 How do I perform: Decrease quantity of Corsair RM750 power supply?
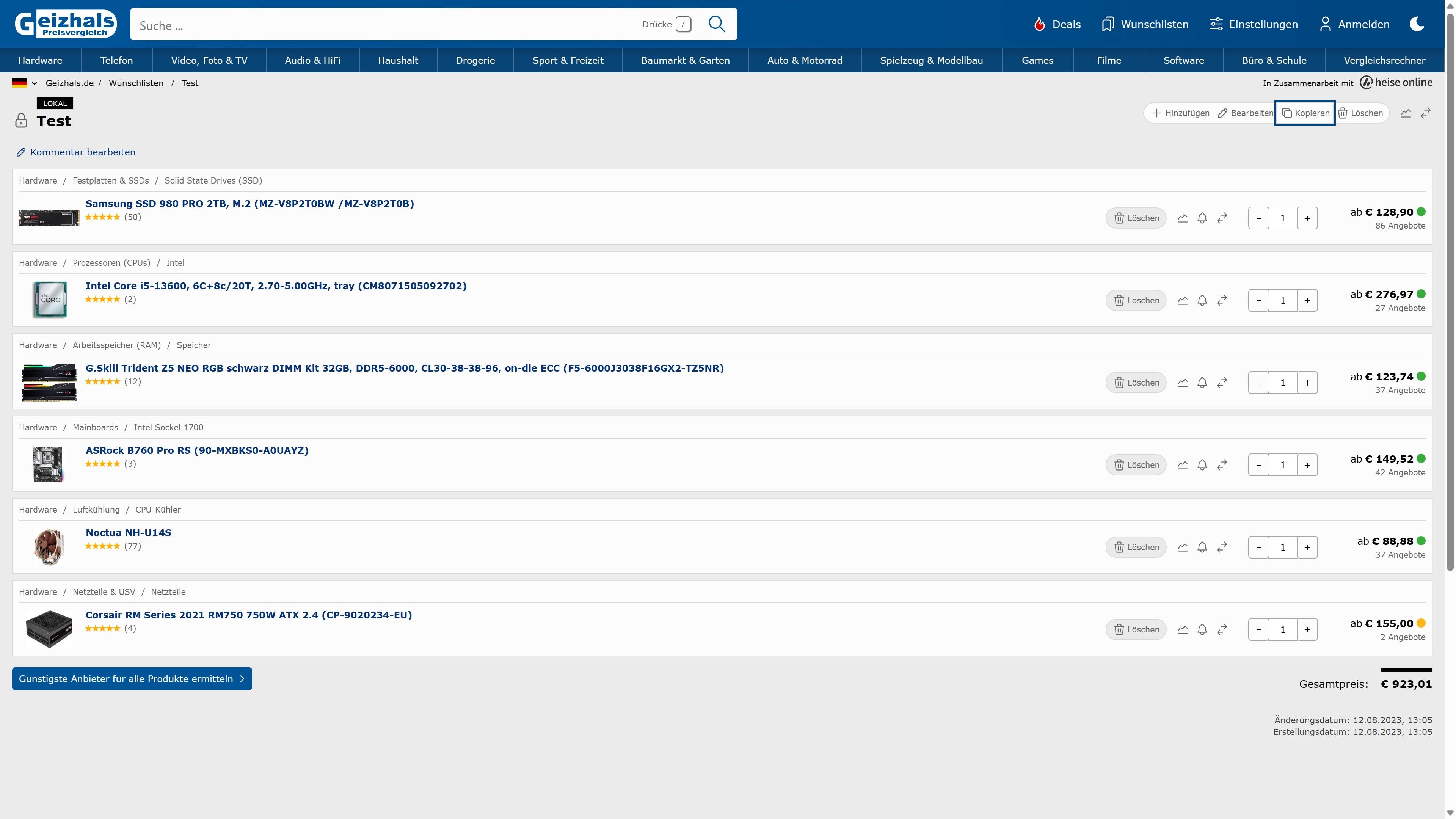coord(1259,630)
